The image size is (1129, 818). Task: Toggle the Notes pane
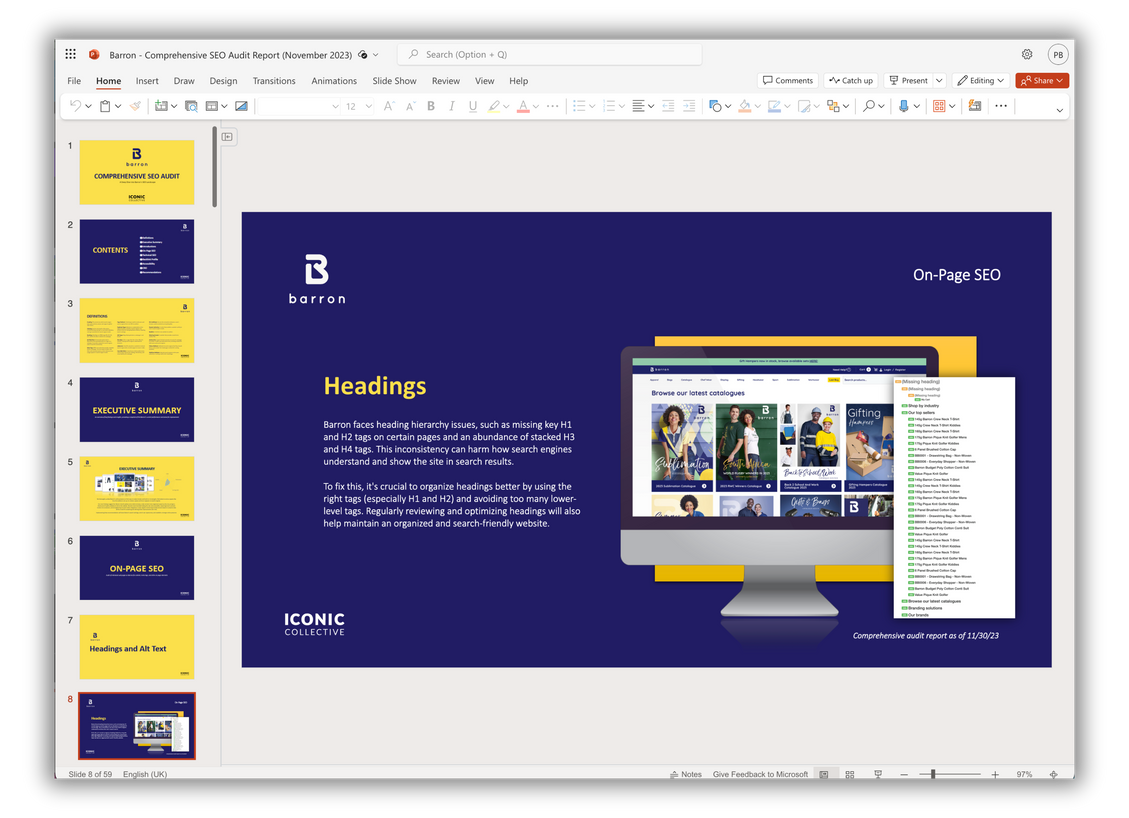[x=685, y=774]
